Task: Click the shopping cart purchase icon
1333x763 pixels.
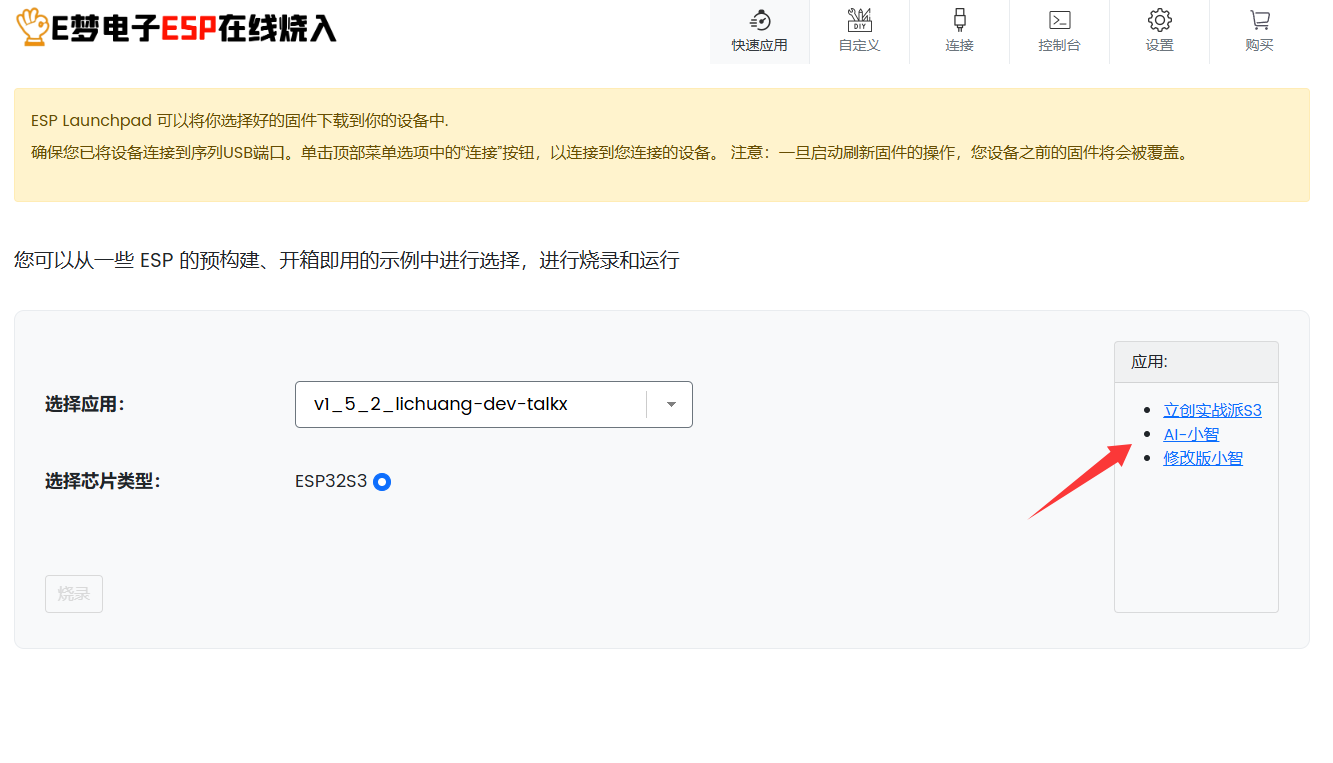Action: pos(1259,20)
